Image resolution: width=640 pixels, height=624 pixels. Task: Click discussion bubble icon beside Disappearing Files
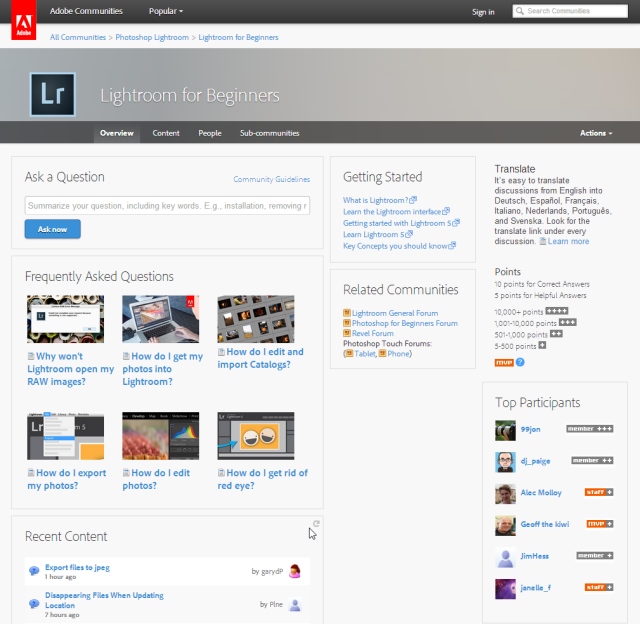click(34, 603)
